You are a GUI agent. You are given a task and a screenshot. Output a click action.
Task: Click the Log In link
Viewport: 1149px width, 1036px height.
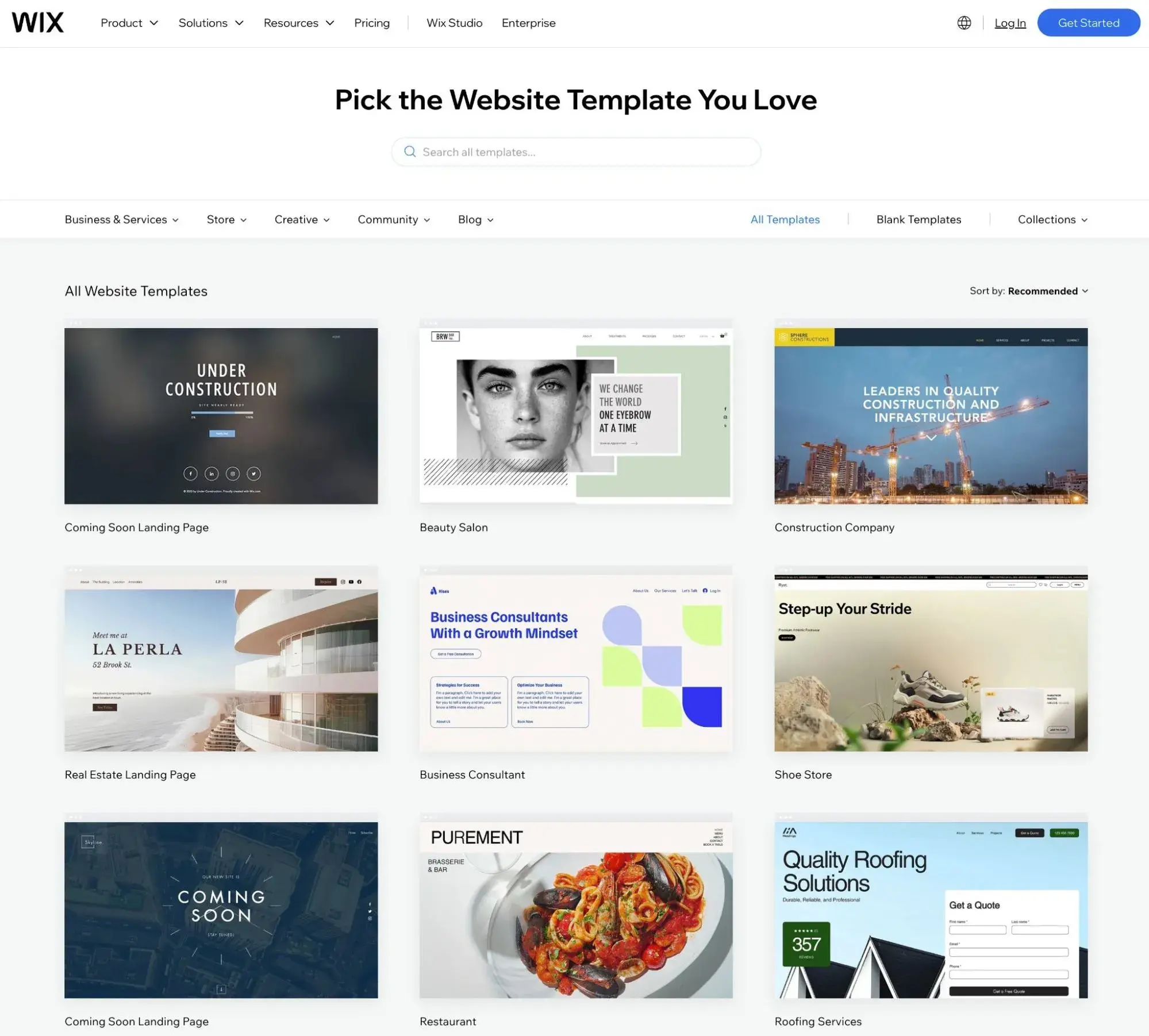point(1010,22)
